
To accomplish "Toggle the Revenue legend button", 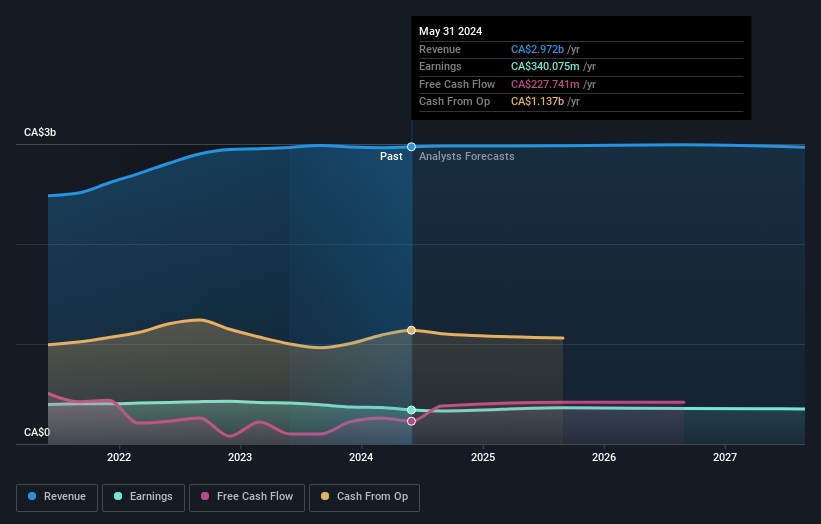I will tap(57, 497).
